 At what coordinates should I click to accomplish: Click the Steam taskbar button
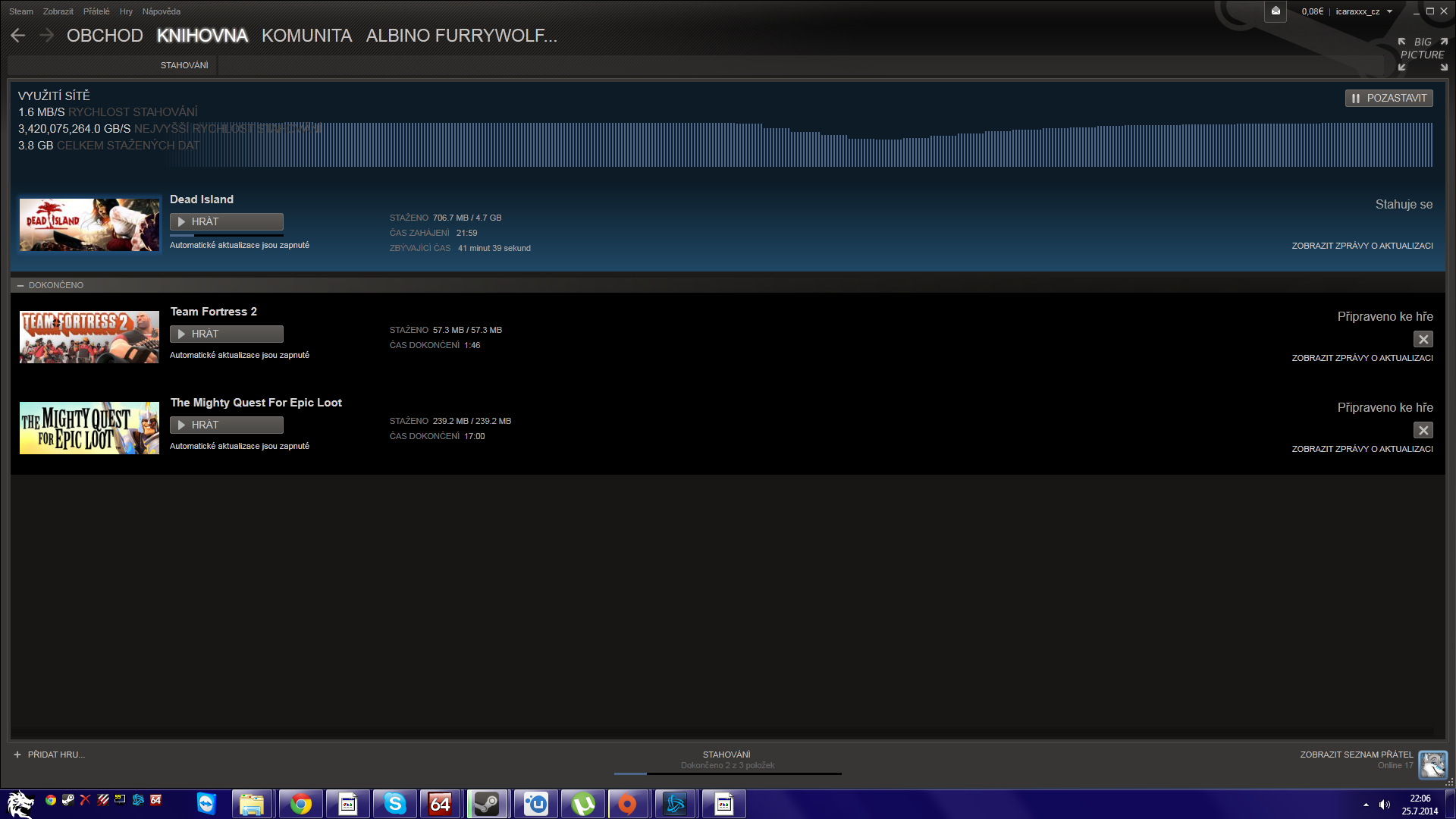488,804
